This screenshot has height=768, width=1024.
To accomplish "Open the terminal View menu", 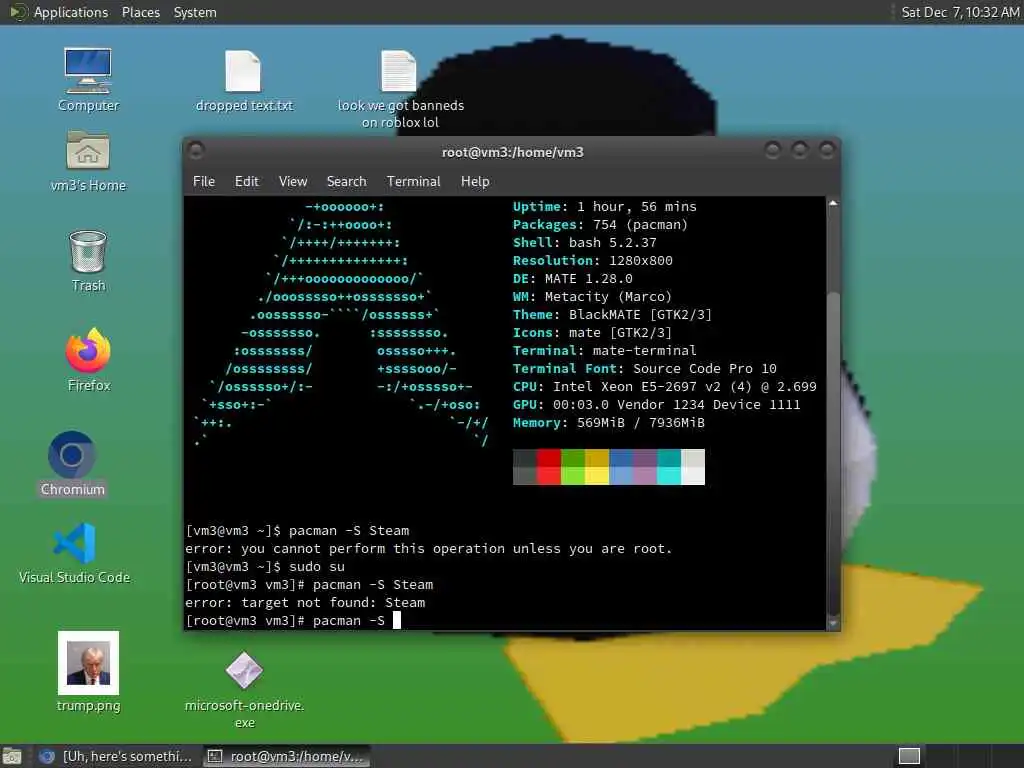I will click(293, 182).
